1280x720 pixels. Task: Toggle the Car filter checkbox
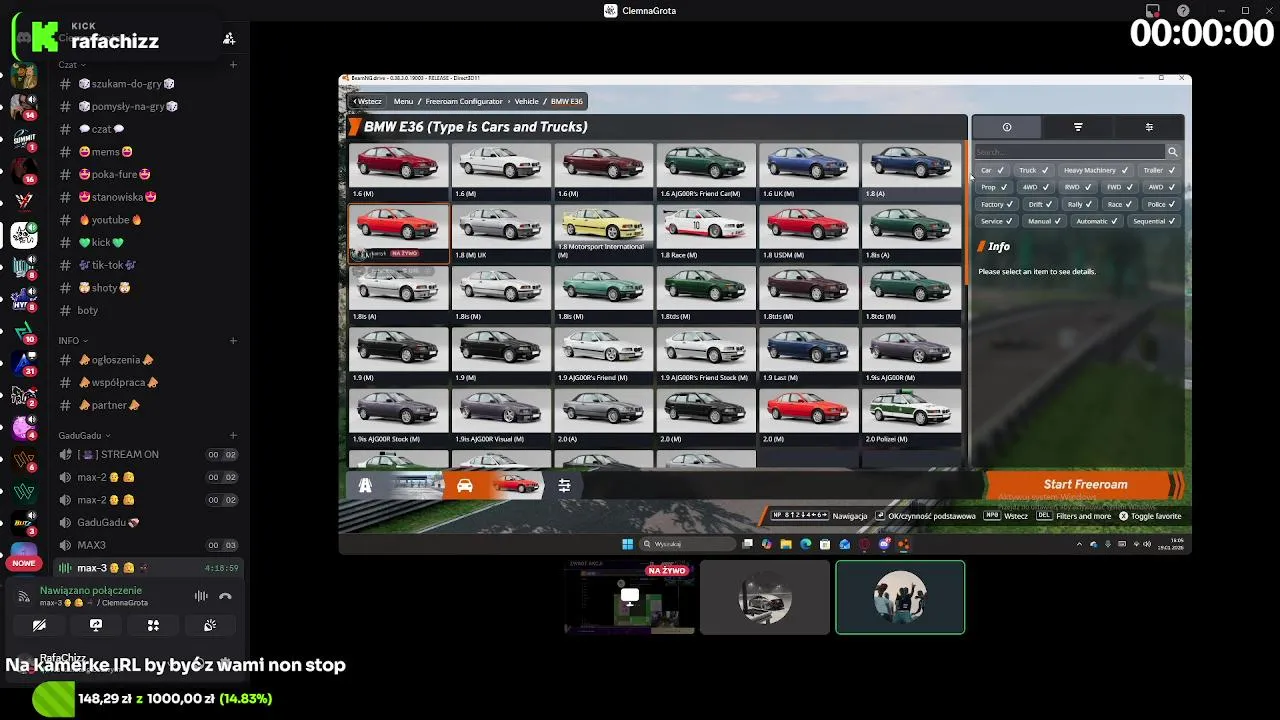[991, 170]
